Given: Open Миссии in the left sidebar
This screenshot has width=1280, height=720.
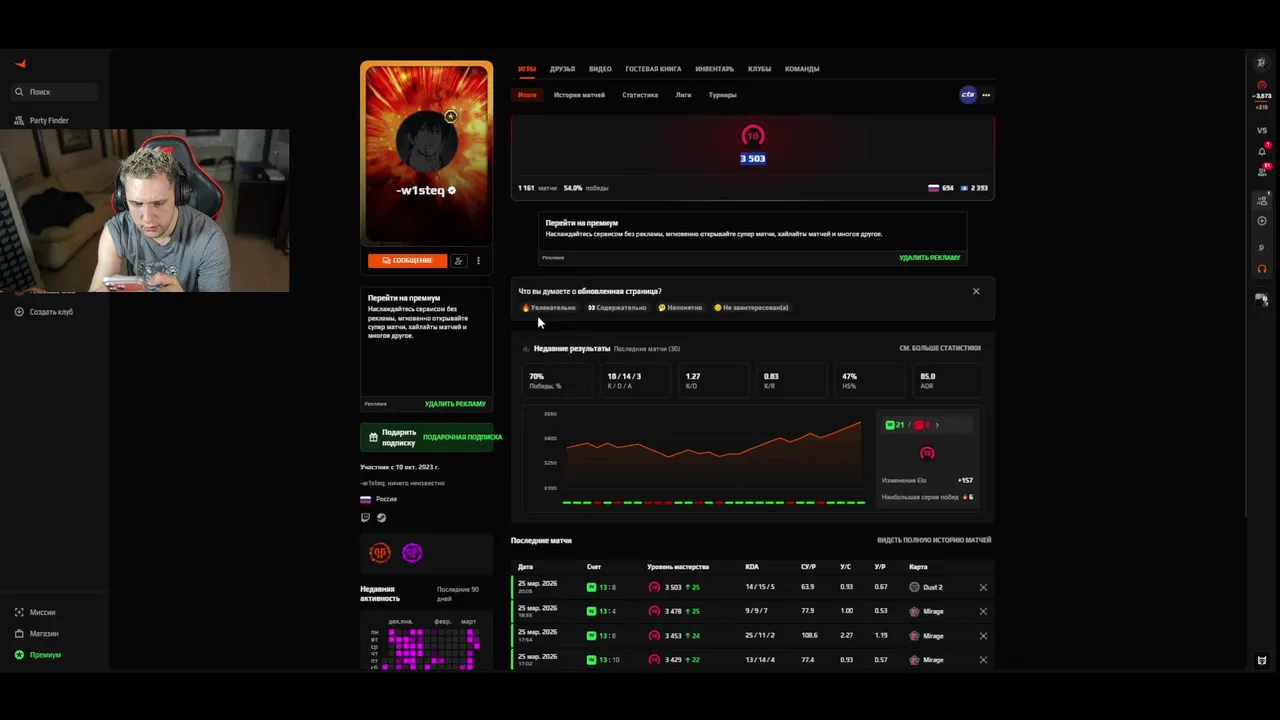Looking at the screenshot, I should [x=36, y=612].
